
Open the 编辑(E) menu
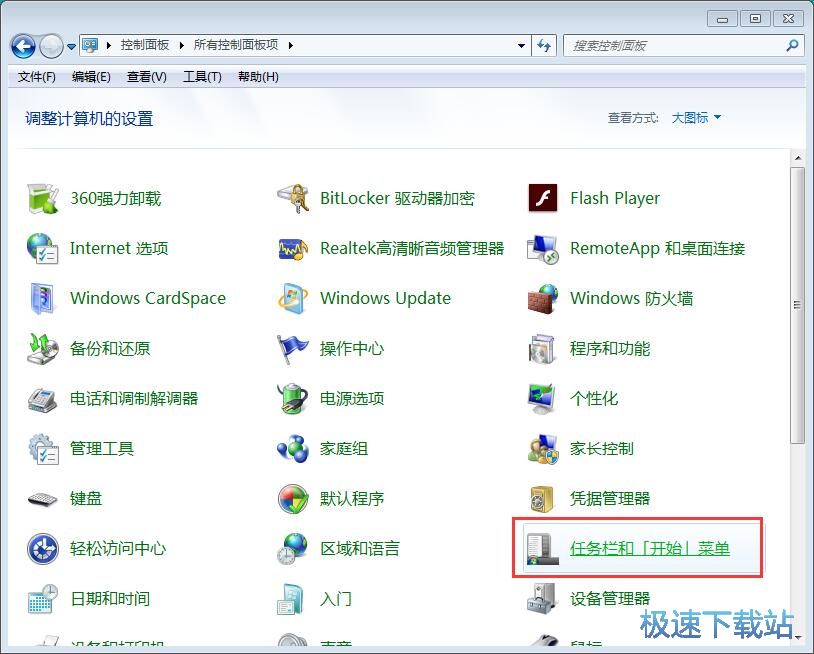(x=91, y=77)
